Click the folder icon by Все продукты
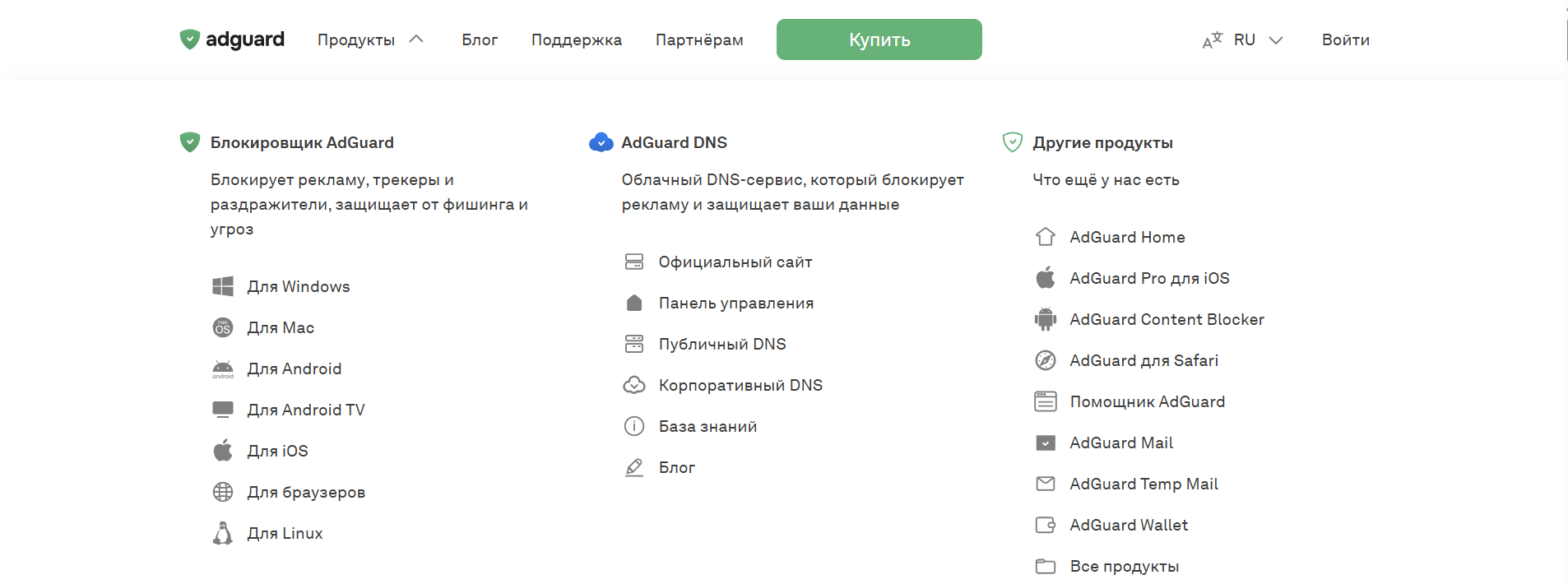The height and width of the screenshot is (584, 1568). [1046, 566]
